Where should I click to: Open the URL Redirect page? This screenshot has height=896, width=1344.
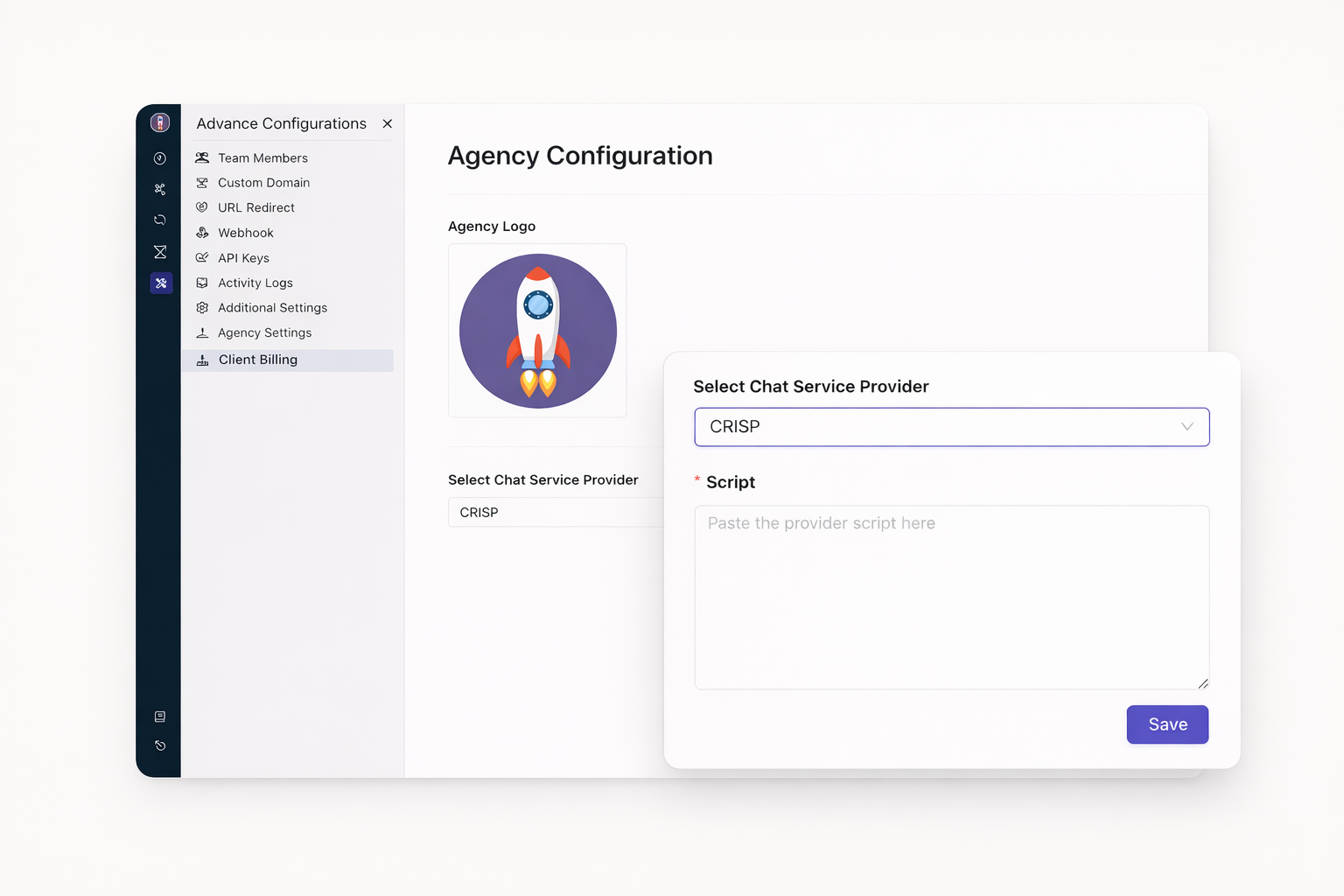point(255,207)
